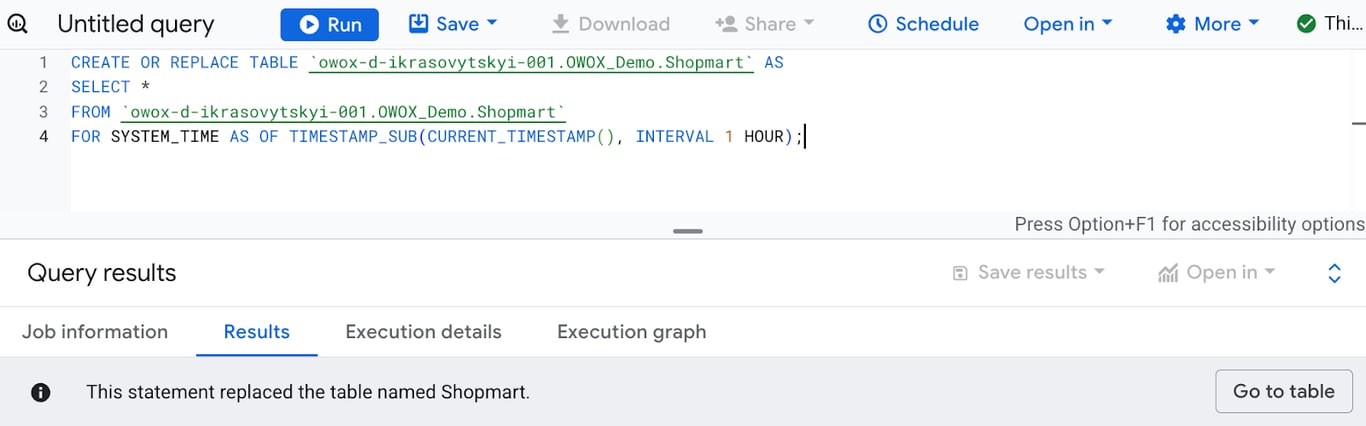Click the green query validation checkmark icon
Viewport: 1366px width, 426px height.
(1306, 24)
